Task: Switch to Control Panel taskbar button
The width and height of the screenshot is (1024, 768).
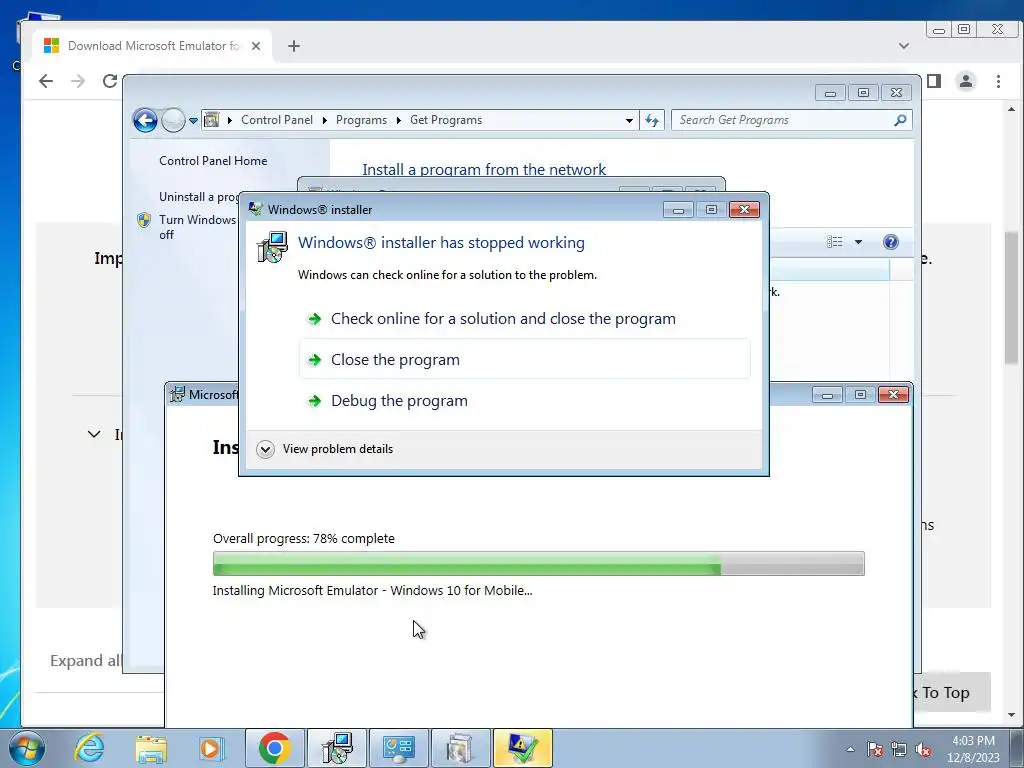Action: coord(399,748)
